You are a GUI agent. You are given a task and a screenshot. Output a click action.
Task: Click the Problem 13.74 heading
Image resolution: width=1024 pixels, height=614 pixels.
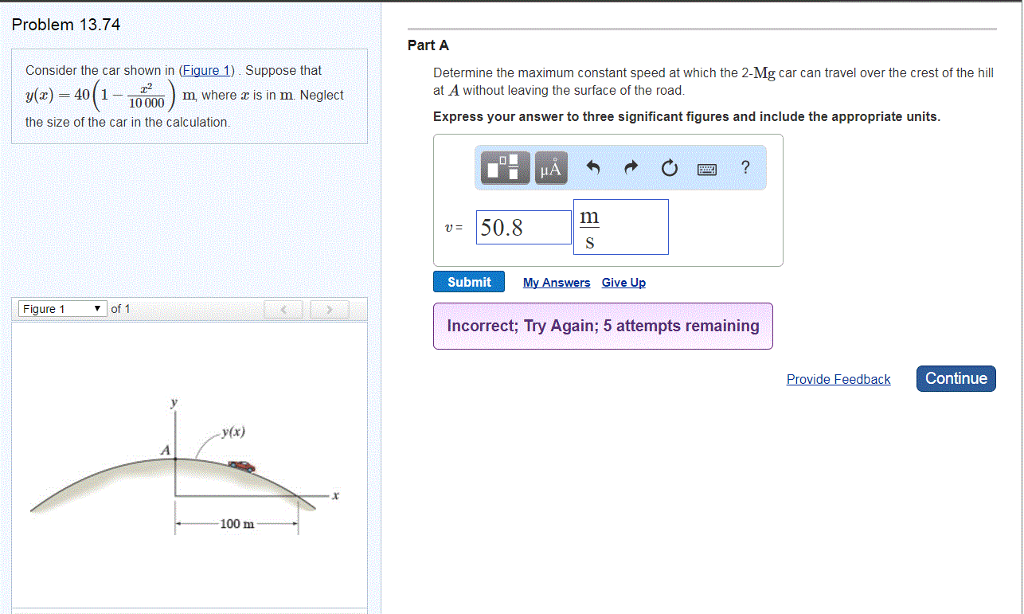tap(66, 25)
